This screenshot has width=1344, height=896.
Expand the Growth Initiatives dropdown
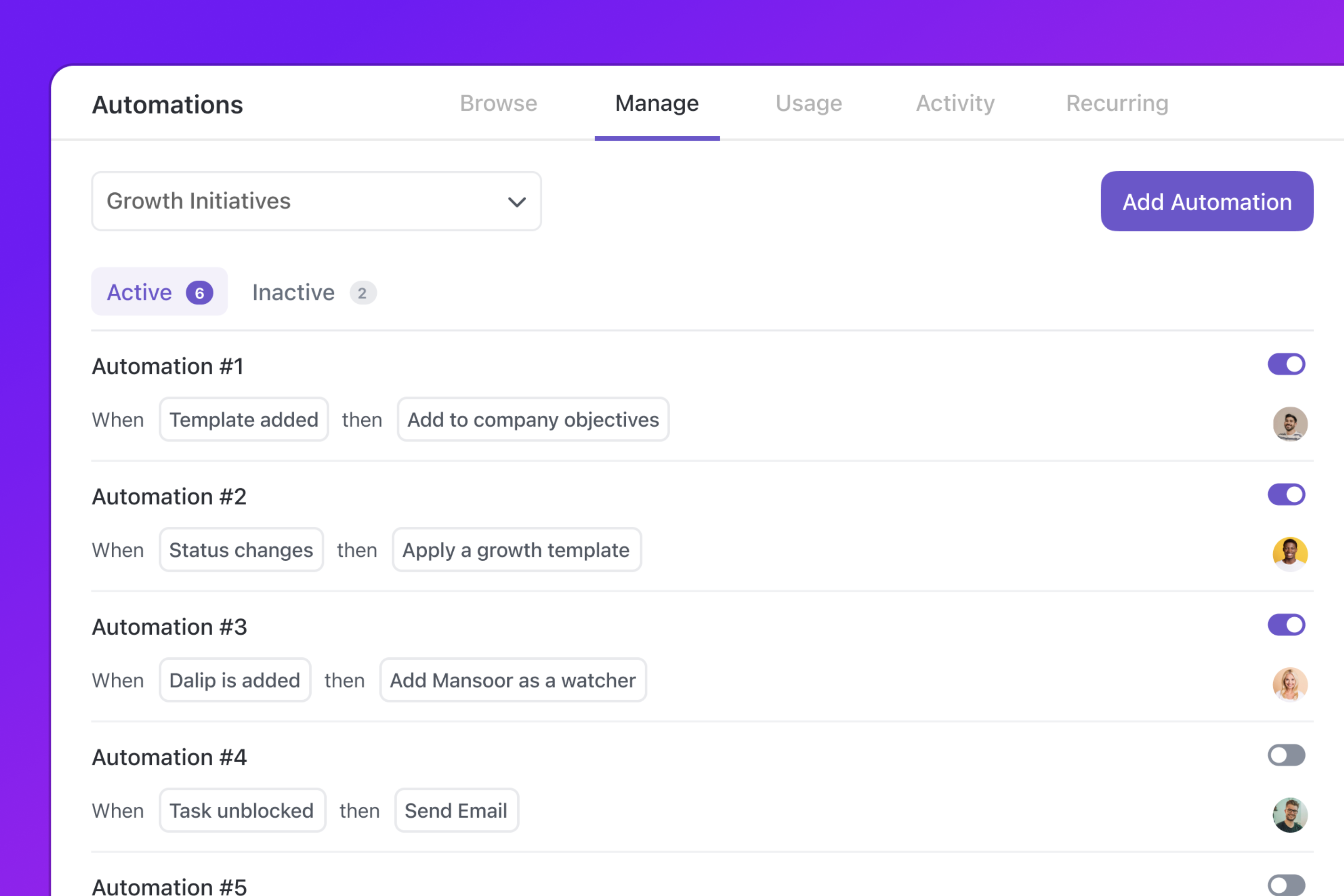tap(316, 201)
